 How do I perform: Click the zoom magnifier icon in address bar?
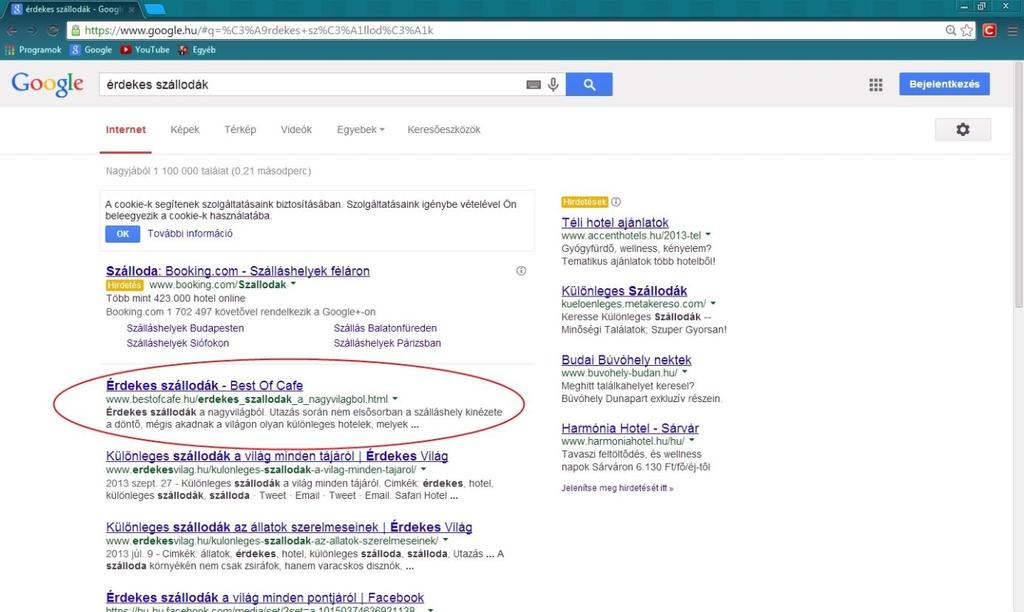coord(951,30)
